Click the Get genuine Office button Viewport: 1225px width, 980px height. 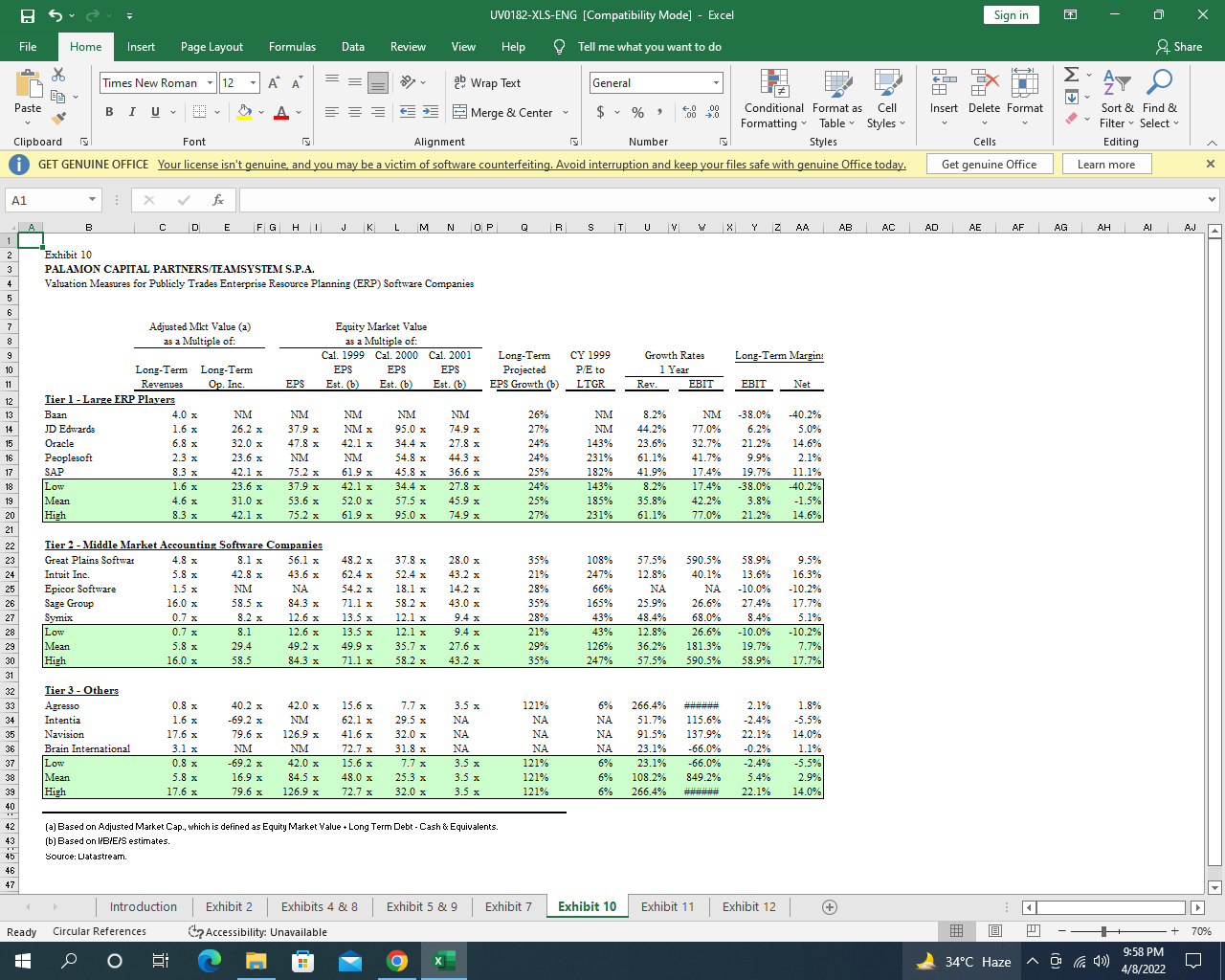point(989,165)
